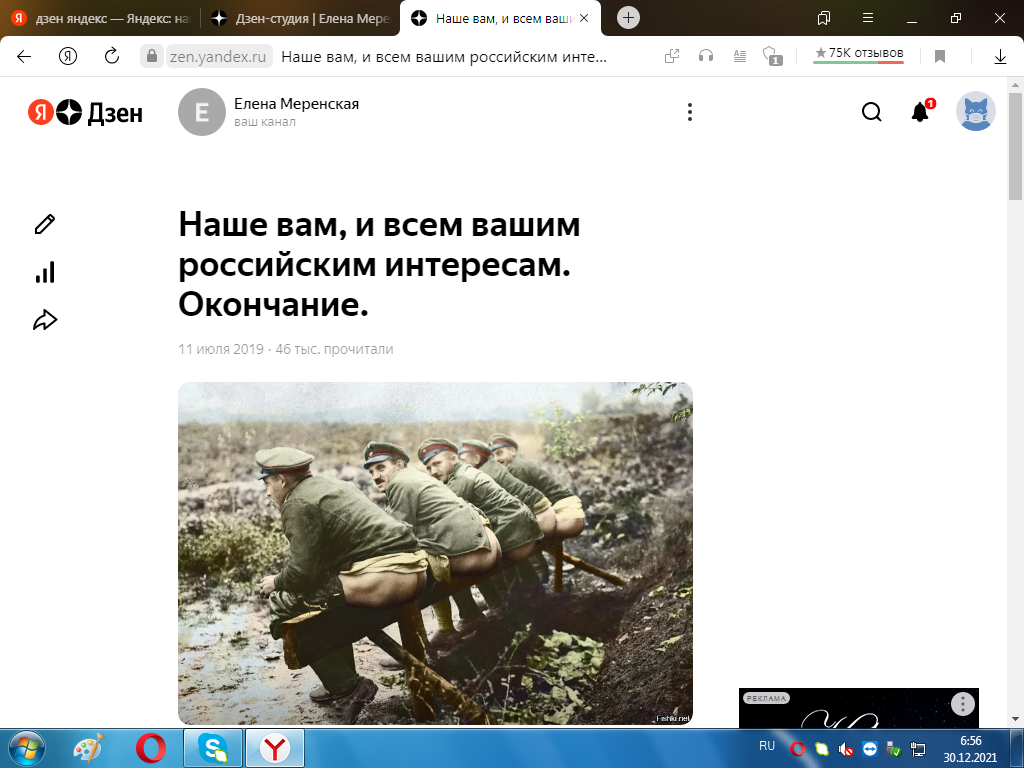
Task: Click the RU language indicator
Action: point(767,746)
